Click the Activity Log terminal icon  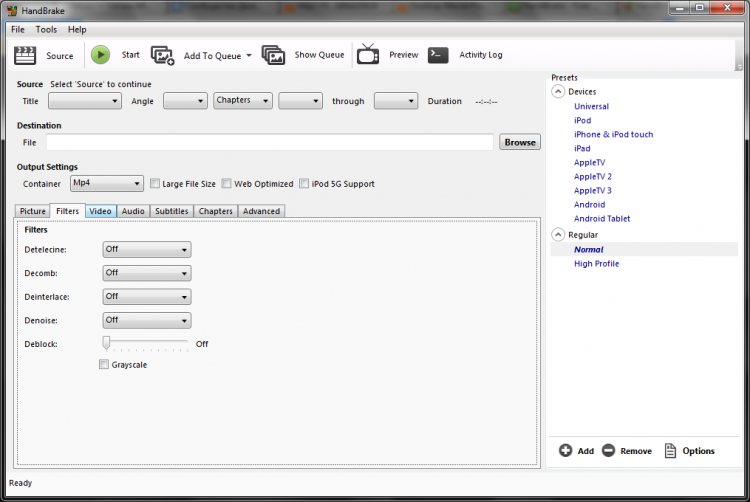tap(438, 55)
